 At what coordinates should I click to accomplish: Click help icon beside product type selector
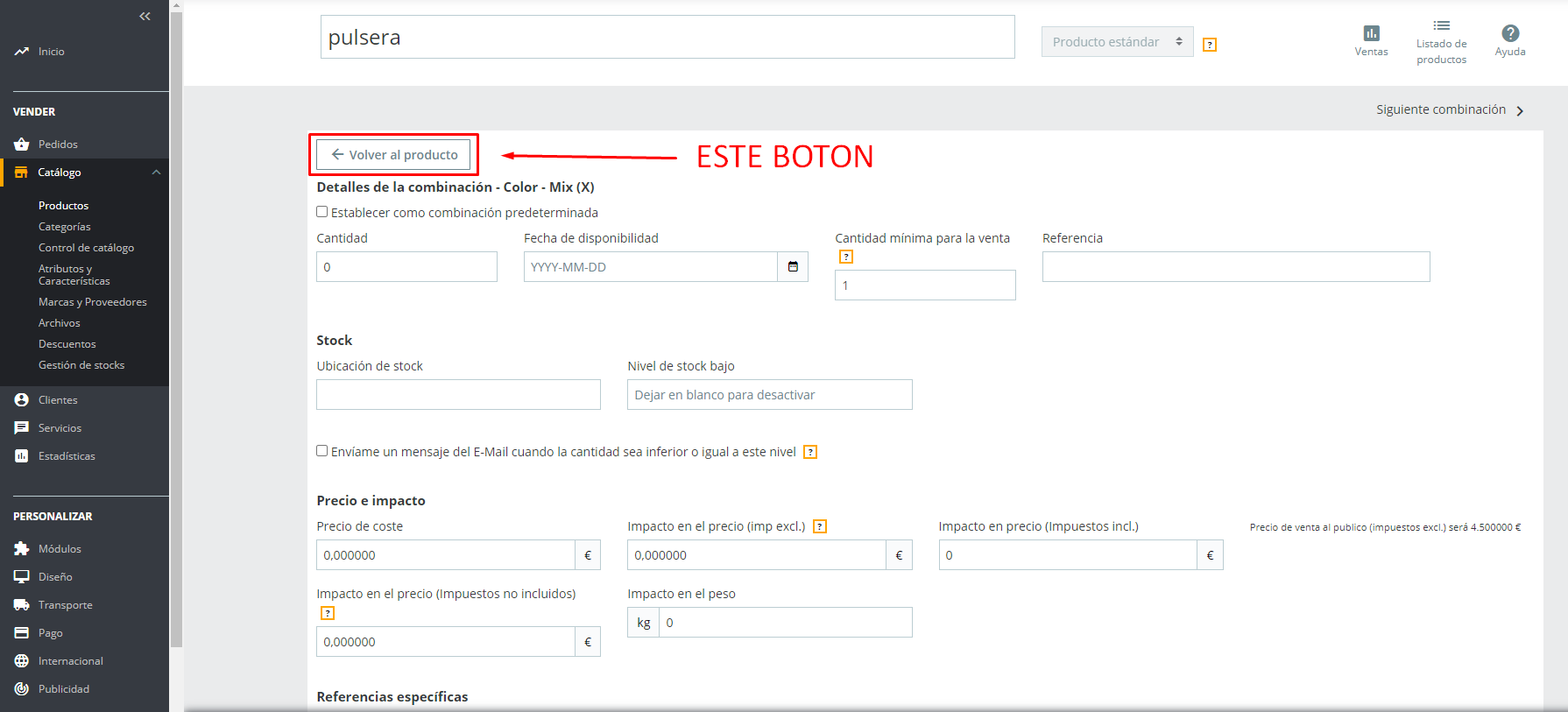click(x=1210, y=45)
